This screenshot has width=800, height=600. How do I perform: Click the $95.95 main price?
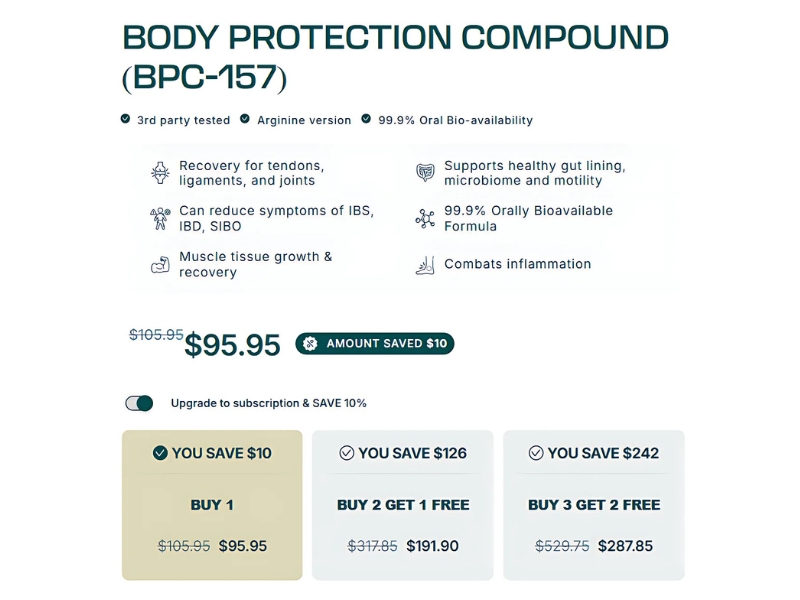(232, 344)
